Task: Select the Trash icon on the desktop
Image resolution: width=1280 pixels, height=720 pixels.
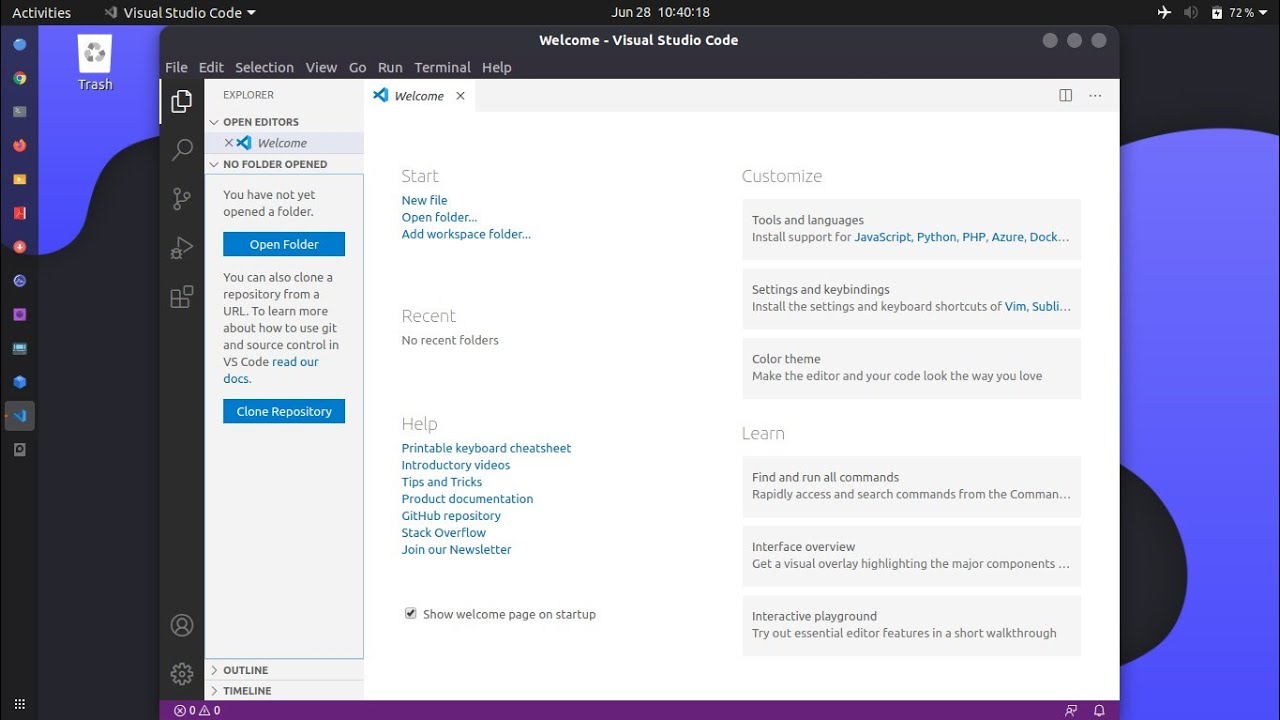Action: [95, 63]
